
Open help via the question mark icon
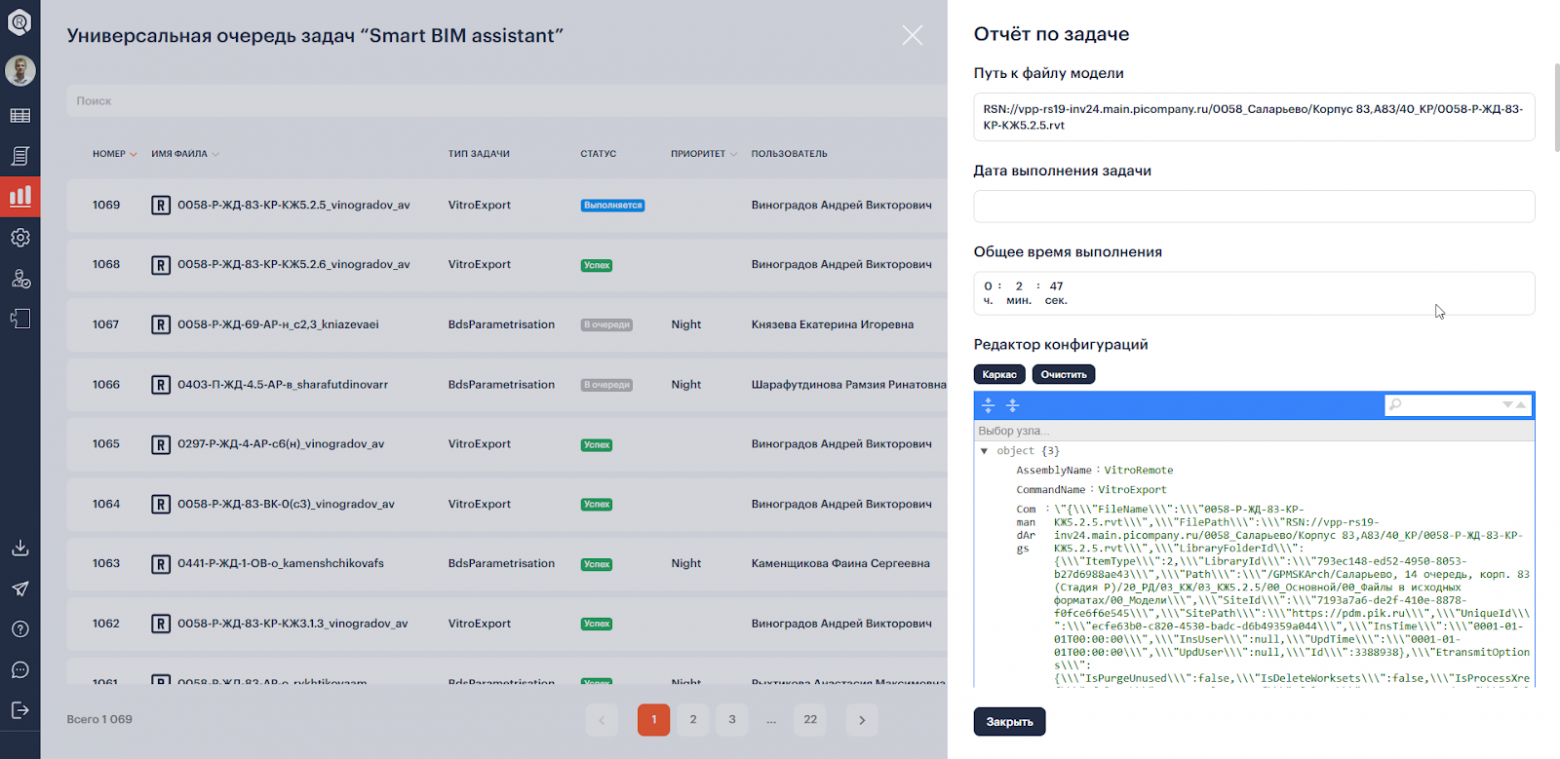tap(20, 629)
